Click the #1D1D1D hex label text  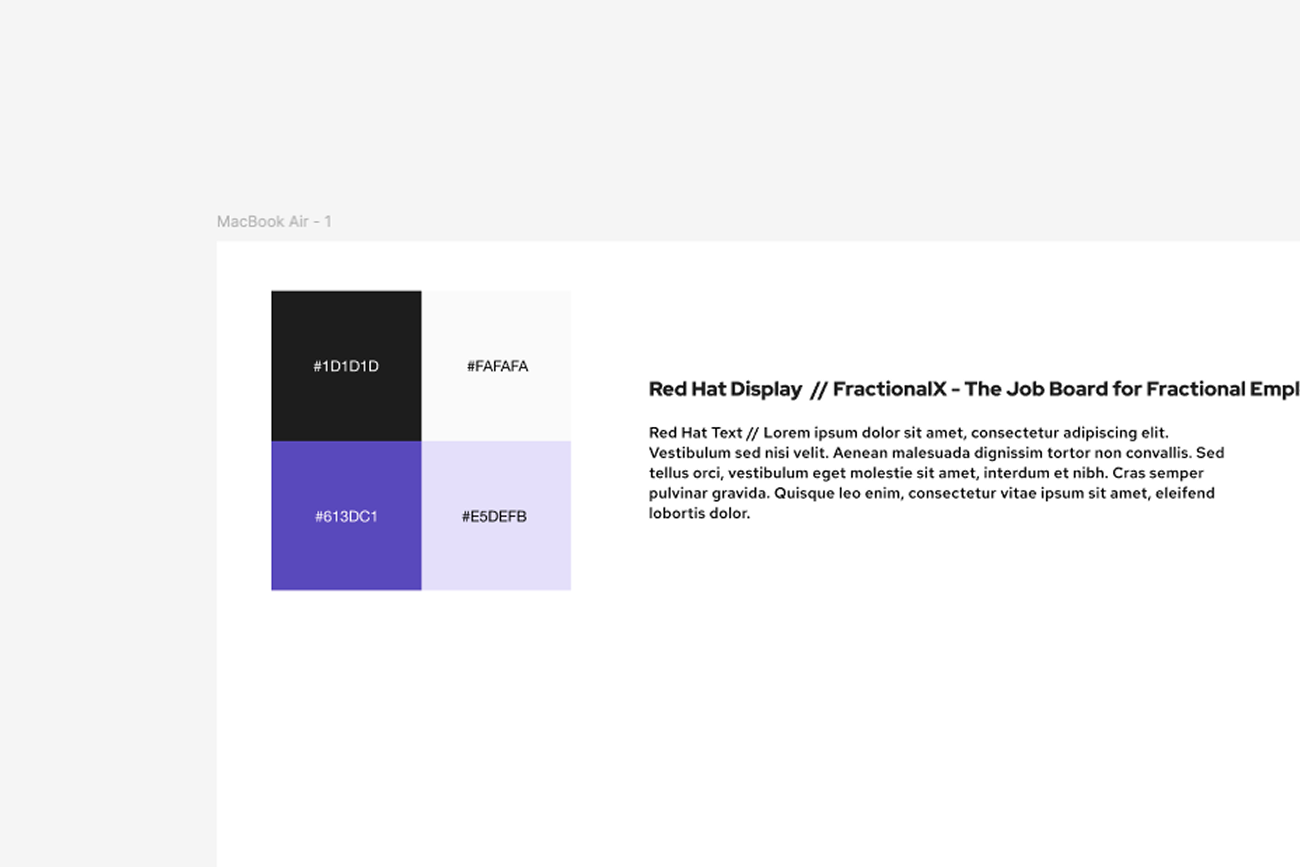point(346,366)
